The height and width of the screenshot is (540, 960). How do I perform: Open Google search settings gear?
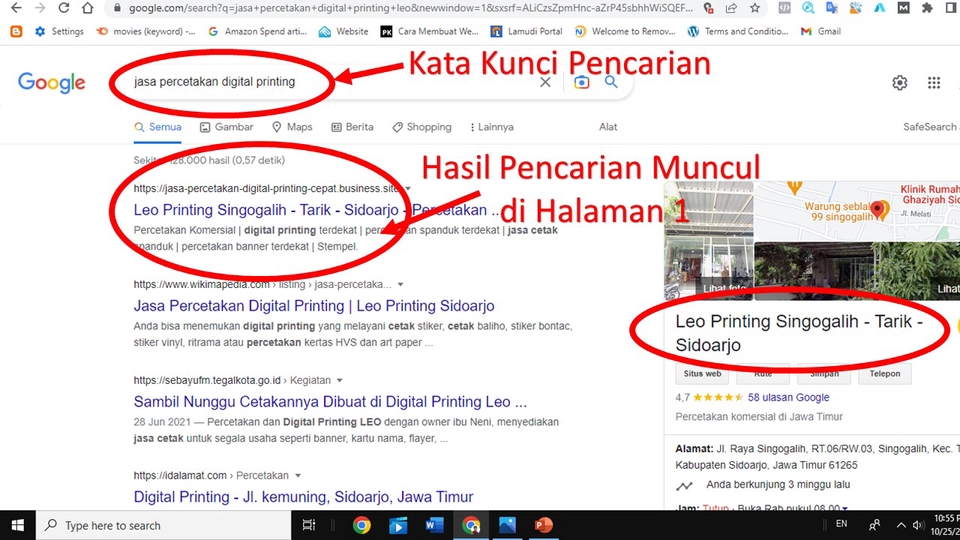point(899,83)
